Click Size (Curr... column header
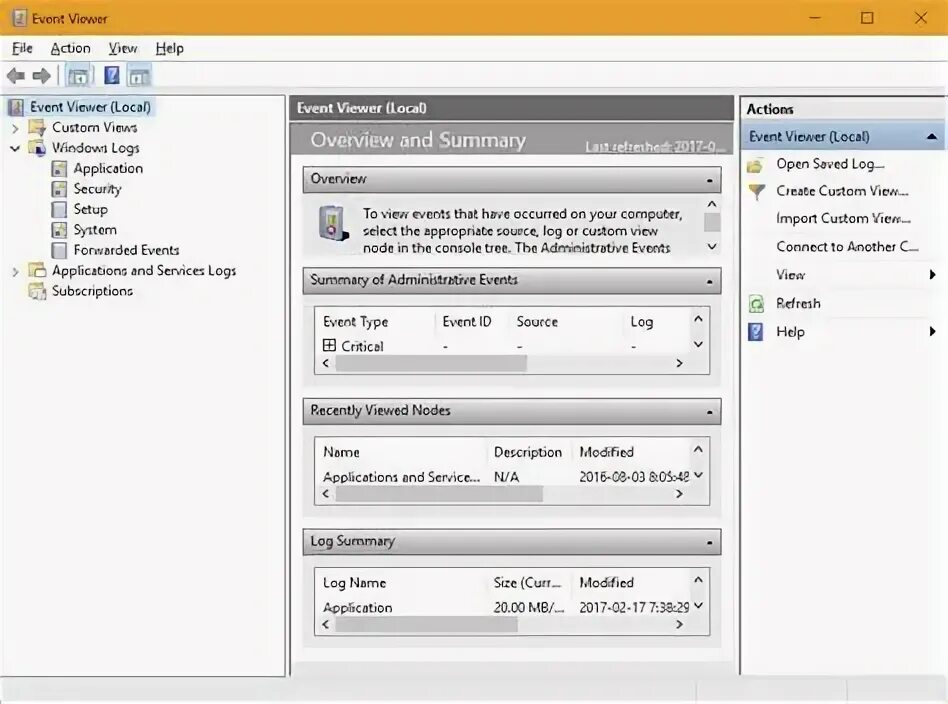Screen dimensions: 948x704 pos(527,583)
